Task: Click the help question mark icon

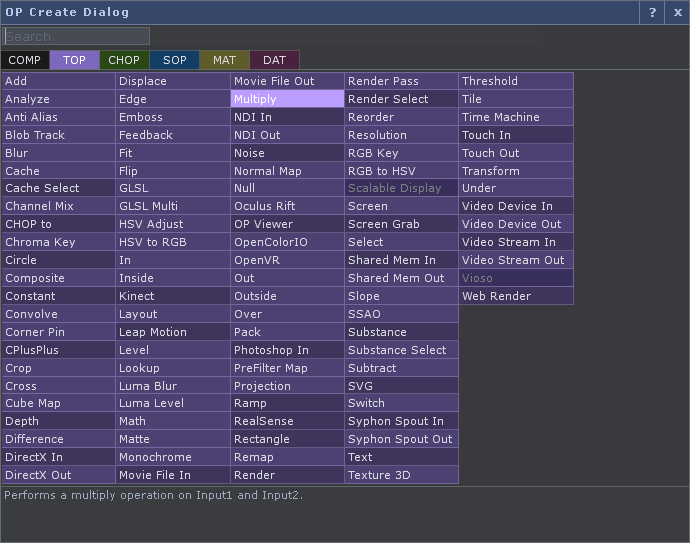Action: [652, 12]
